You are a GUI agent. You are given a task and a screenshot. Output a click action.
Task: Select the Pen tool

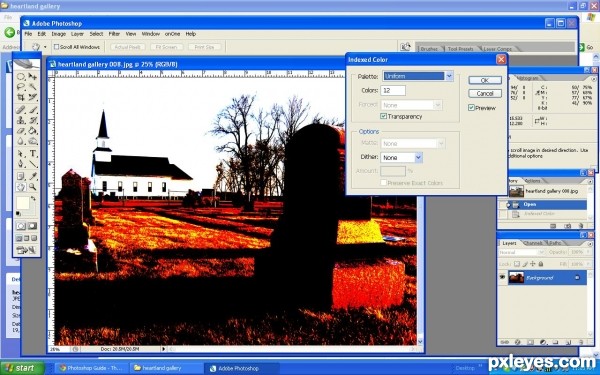point(21,164)
